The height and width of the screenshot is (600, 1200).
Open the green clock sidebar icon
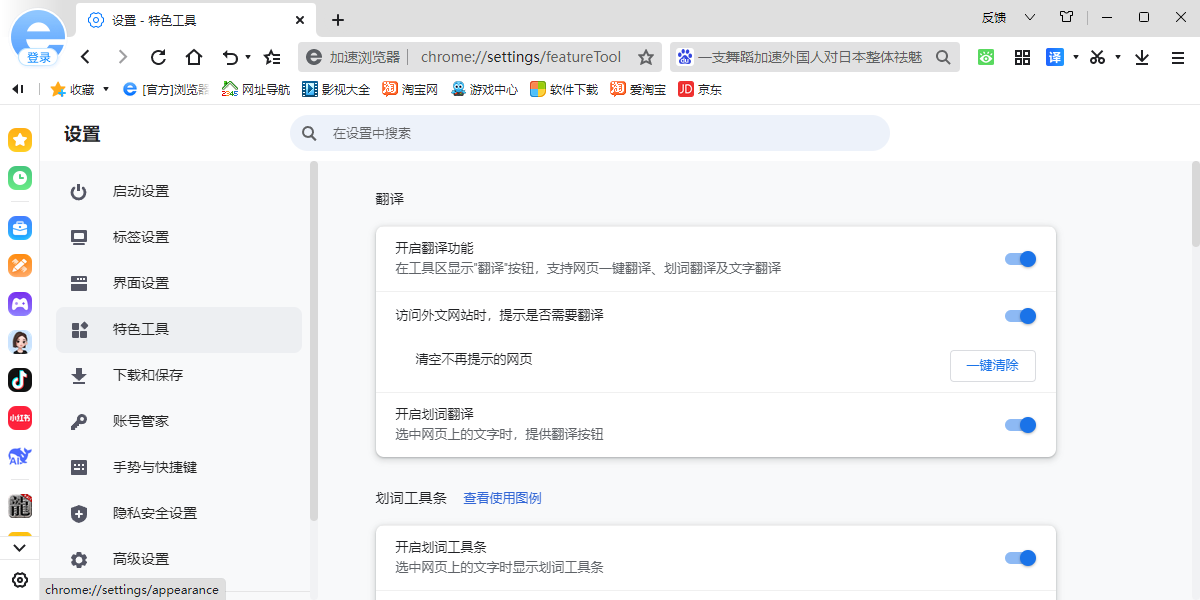(x=20, y=178)
